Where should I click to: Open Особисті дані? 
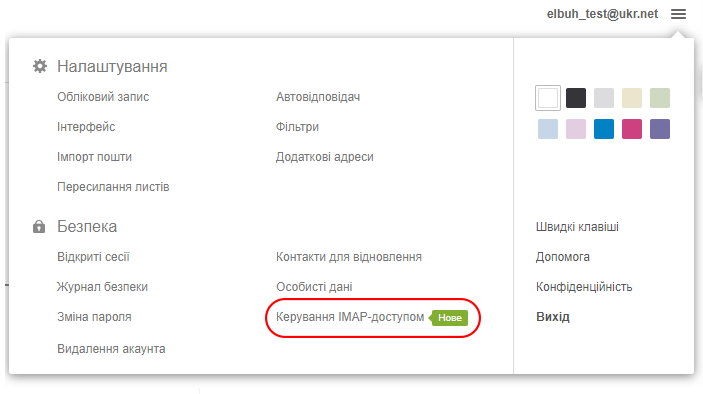pos(314,287)
